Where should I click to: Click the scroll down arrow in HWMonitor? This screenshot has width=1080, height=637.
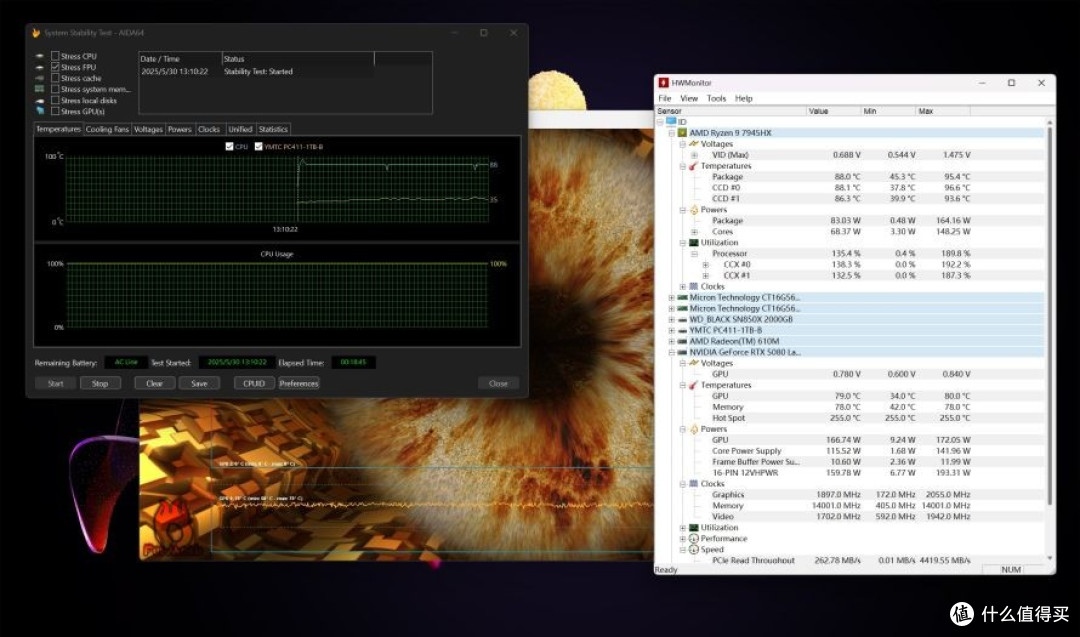[x=1050, y=558]
